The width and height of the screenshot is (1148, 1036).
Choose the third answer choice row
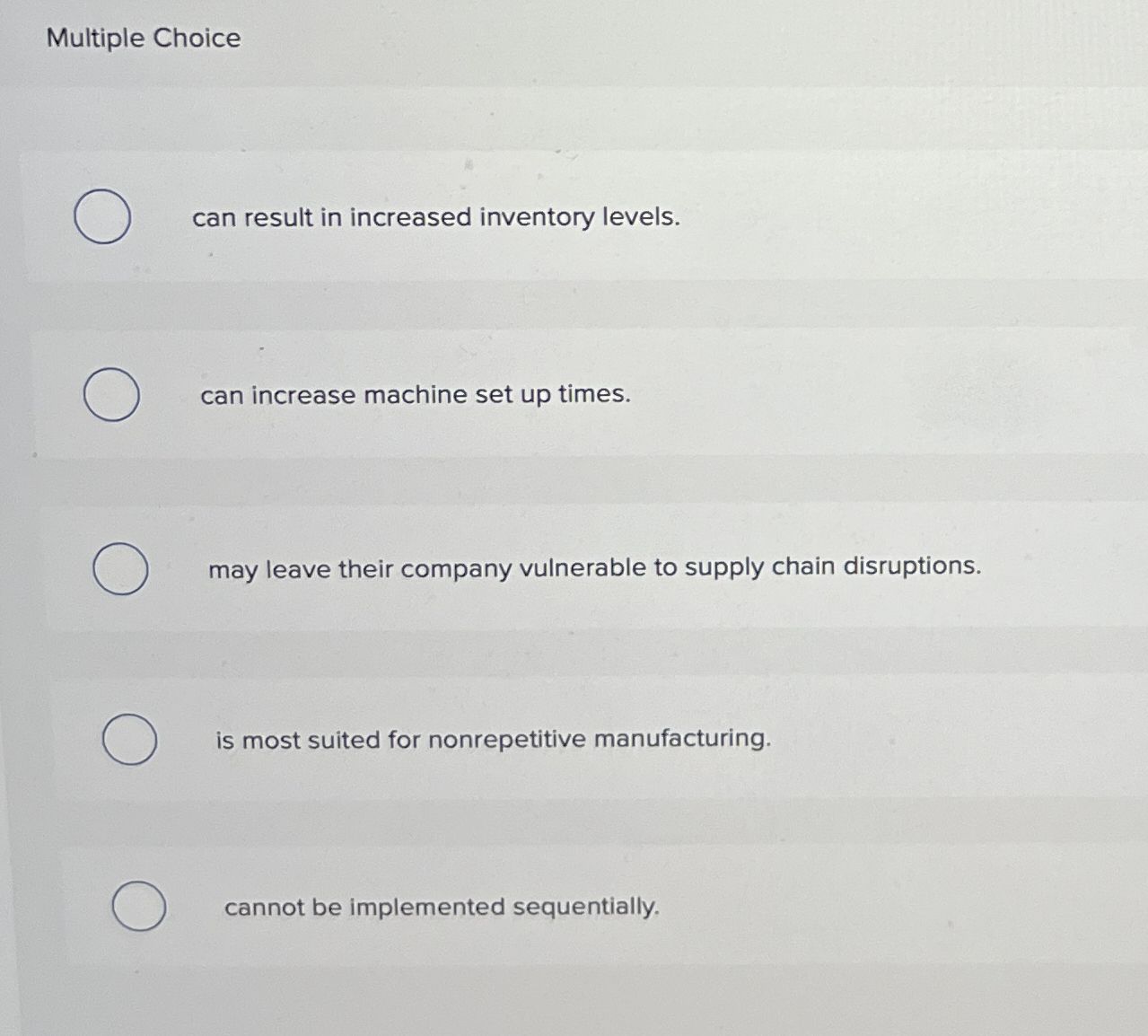pyautogui.click(x=539, y=567)
